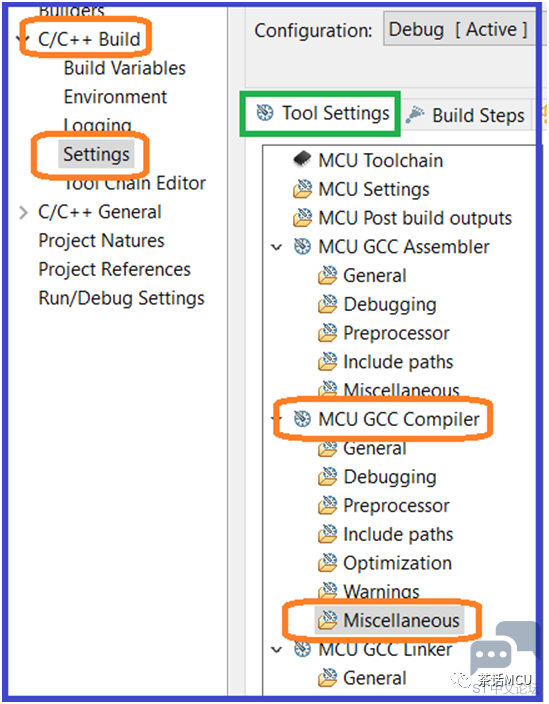
Task: Click the MCU Post build outputs icon
Action: click(303, 217)
